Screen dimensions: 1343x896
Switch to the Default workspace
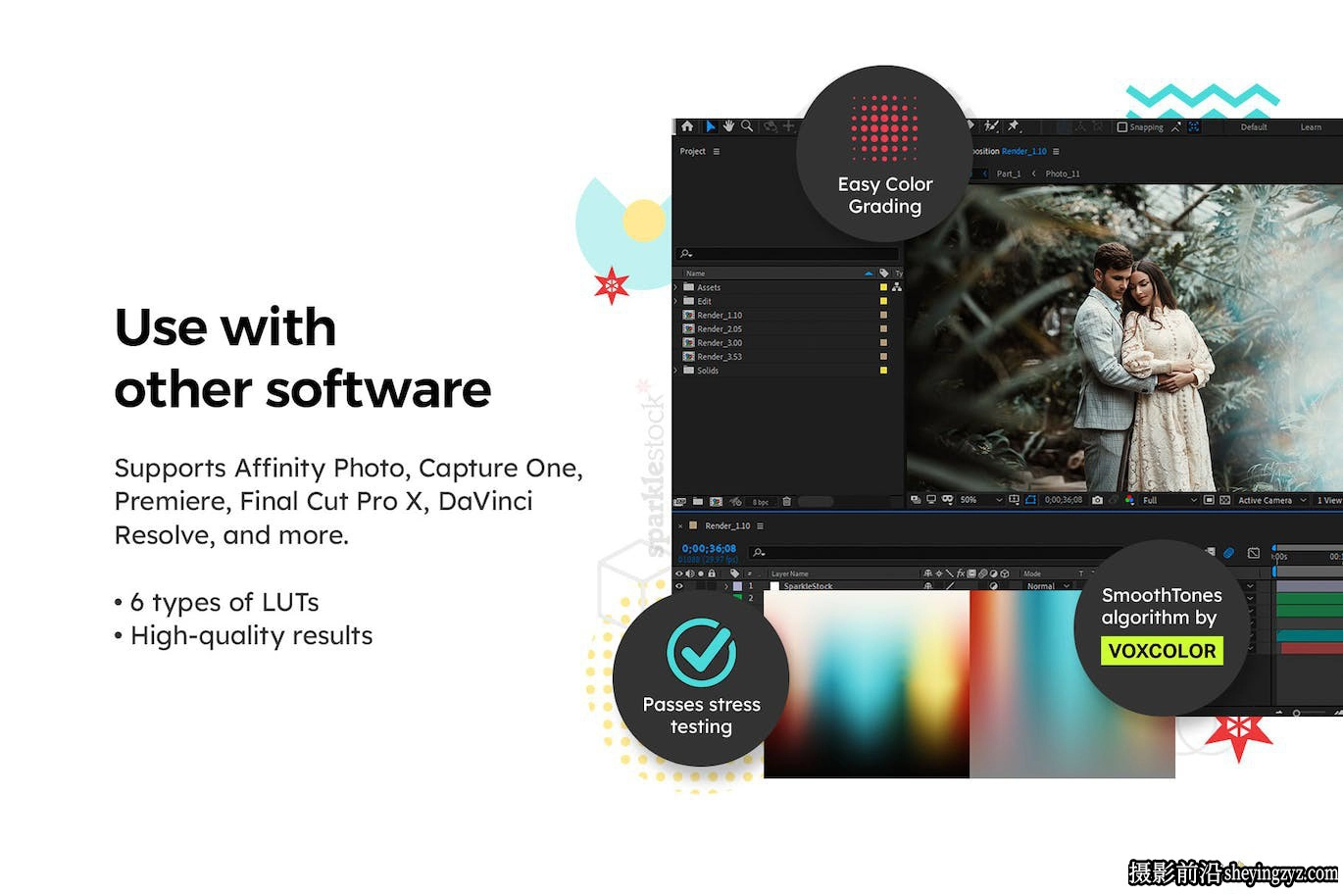1254,126
